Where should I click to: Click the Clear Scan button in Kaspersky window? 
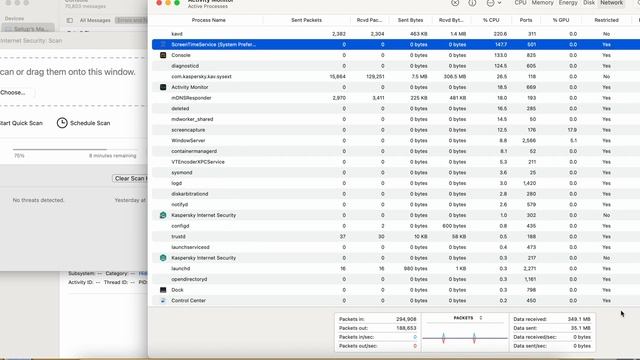click(x=130, y=178)
